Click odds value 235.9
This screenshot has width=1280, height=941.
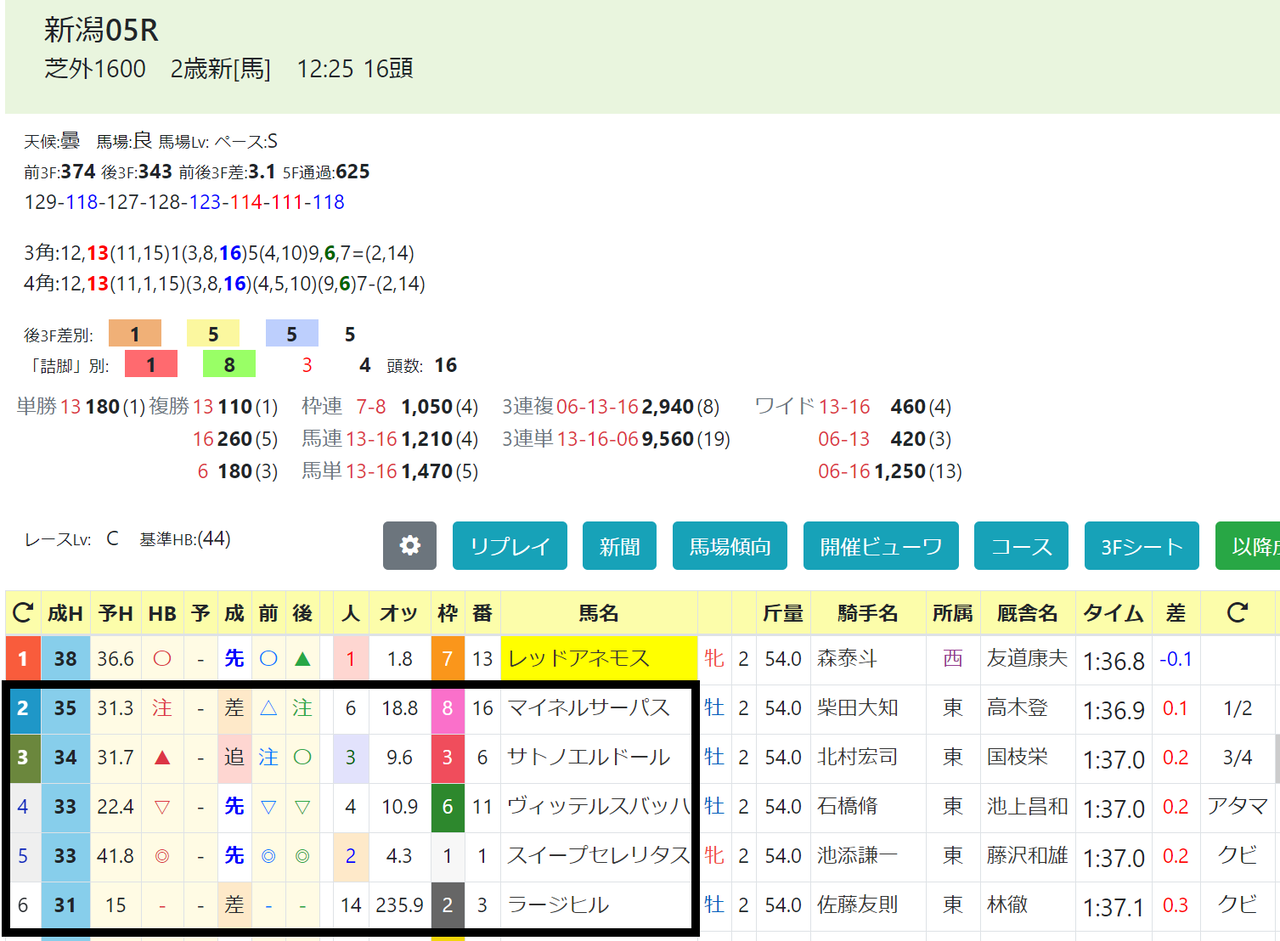pyautogui.click(x=399, y=905)
